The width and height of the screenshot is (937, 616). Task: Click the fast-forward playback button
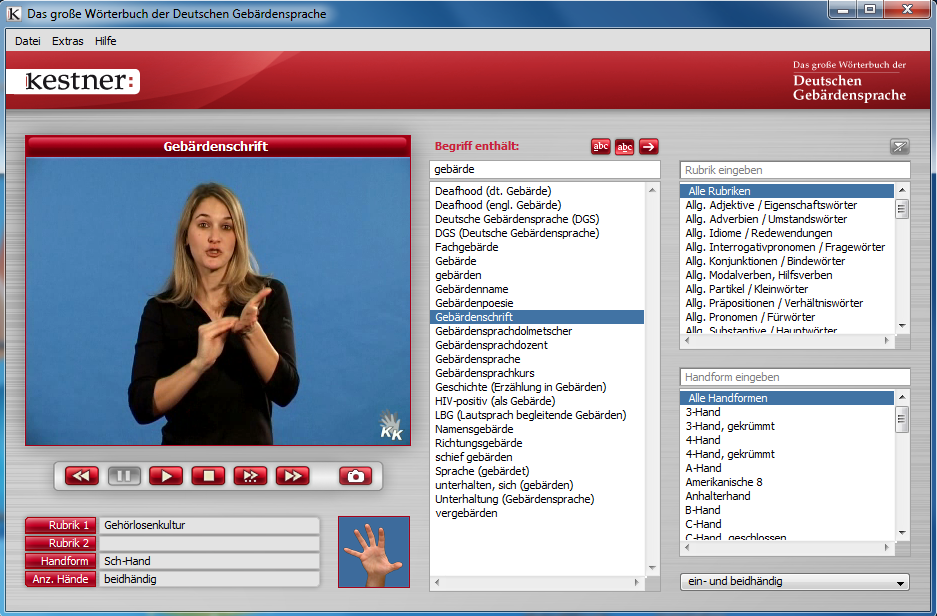pos(293,476)
